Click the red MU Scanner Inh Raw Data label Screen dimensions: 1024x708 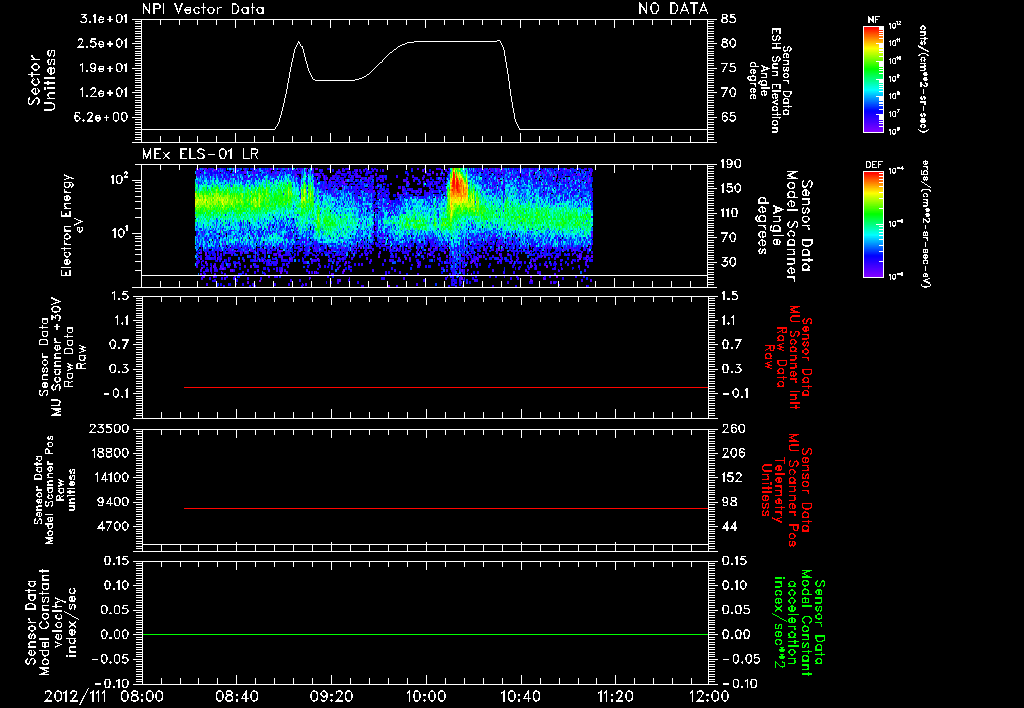pos(788,357)
